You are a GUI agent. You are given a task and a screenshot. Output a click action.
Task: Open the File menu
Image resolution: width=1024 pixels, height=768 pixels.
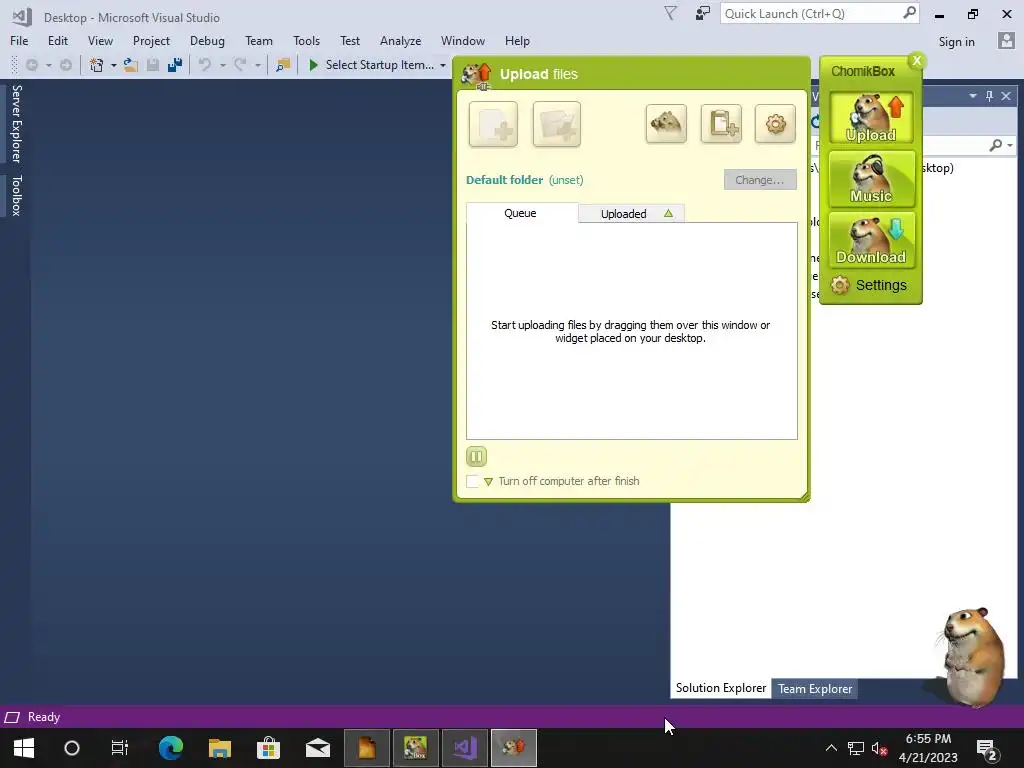pos(19,40)
